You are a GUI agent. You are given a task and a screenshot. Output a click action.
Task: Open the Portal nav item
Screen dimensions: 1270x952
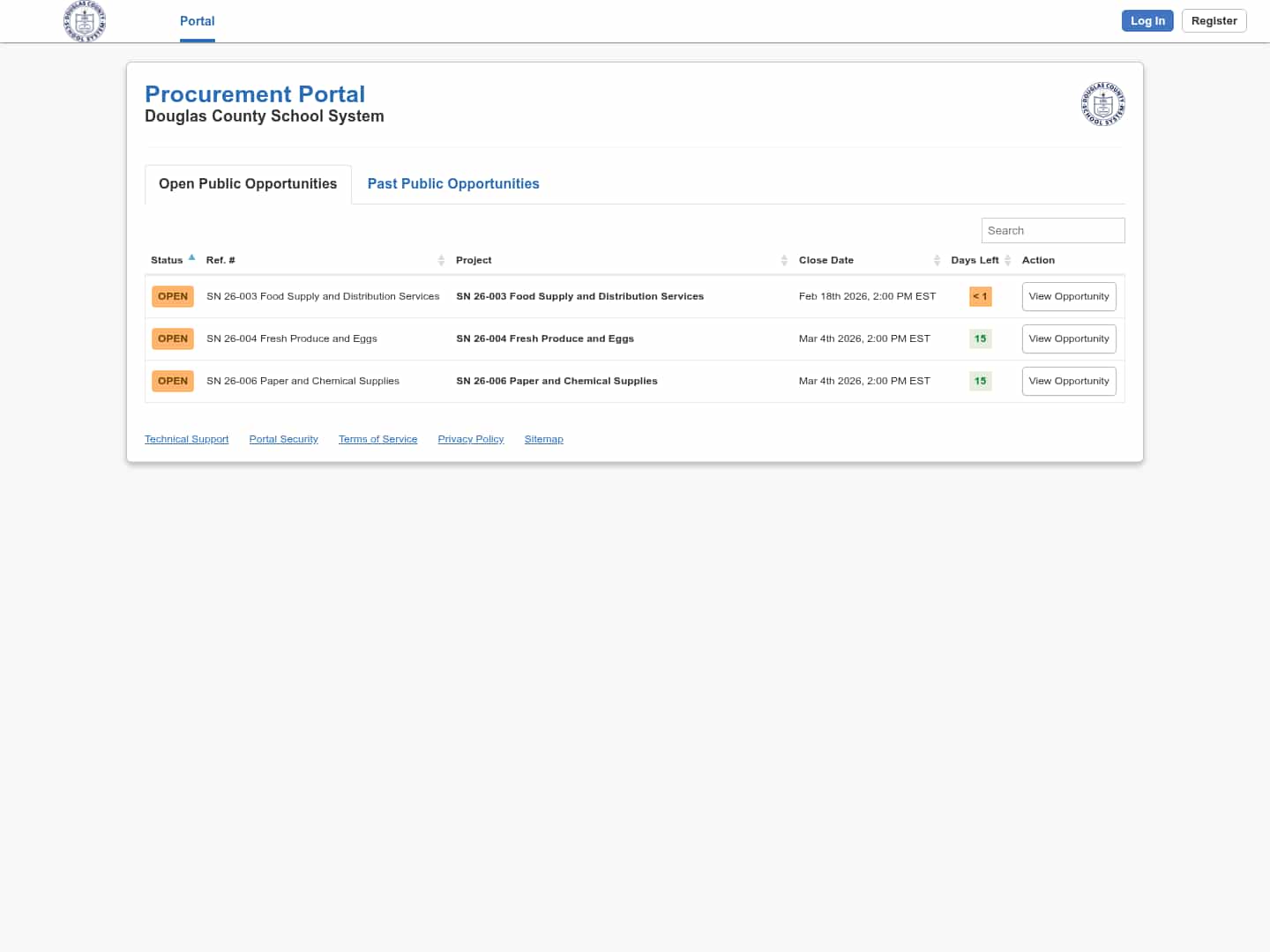pos(197,21)
